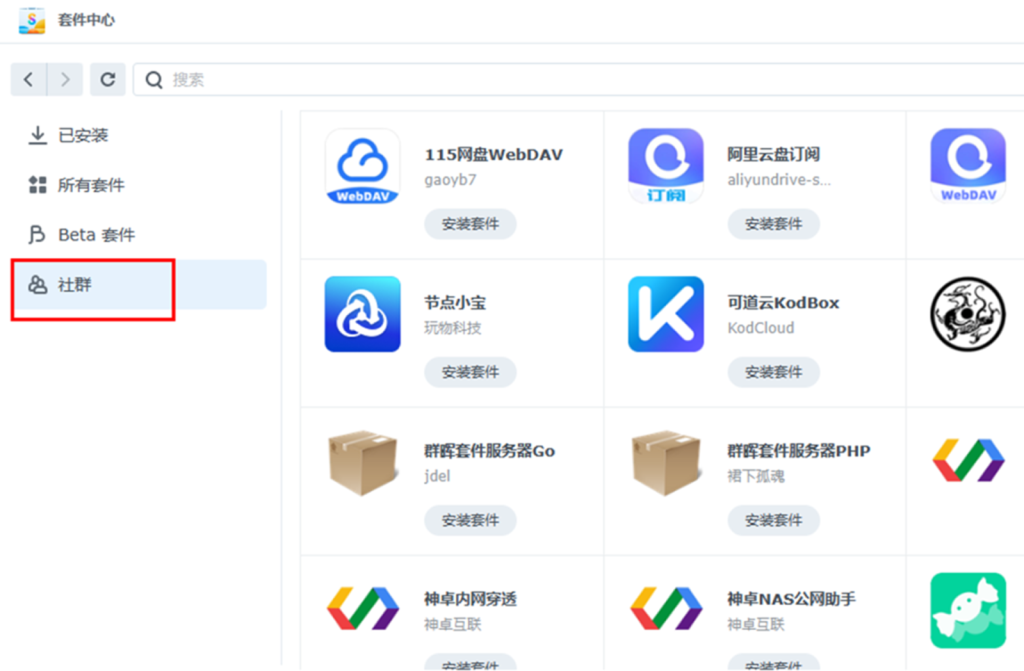Click the Package Center logo icon
This screenshot has width=1024, height=671.
tap(32, 20)
